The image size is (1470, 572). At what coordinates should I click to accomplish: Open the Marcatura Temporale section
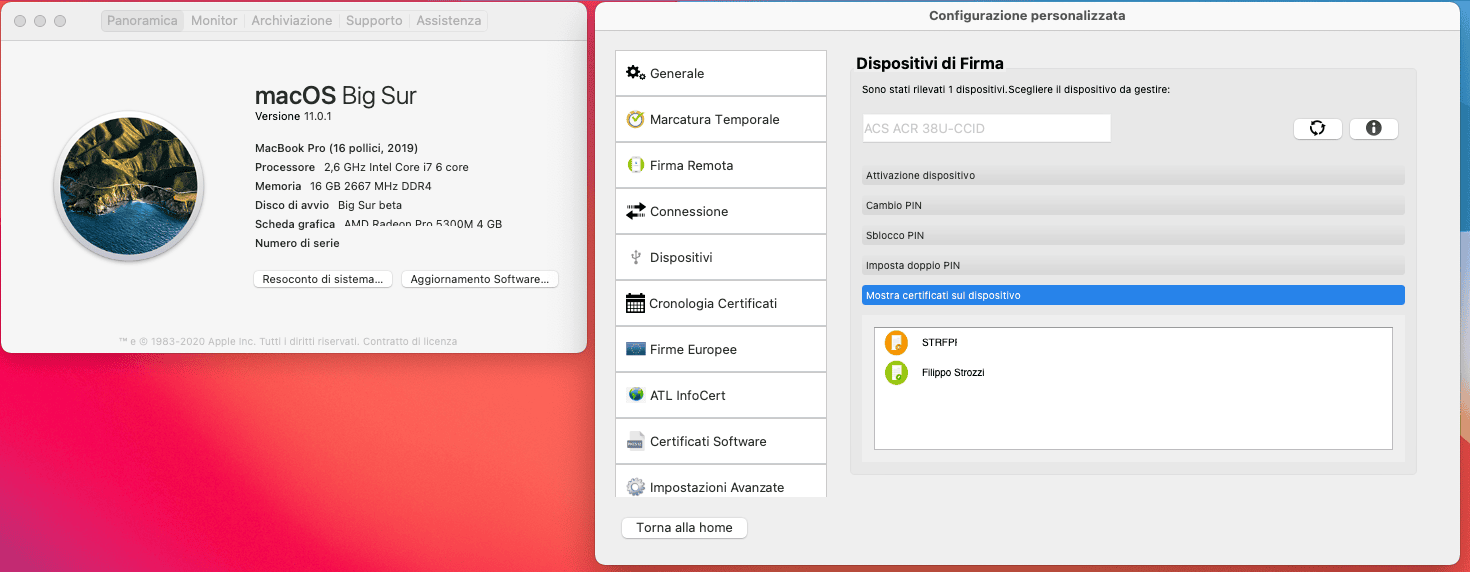click(721, 119)
